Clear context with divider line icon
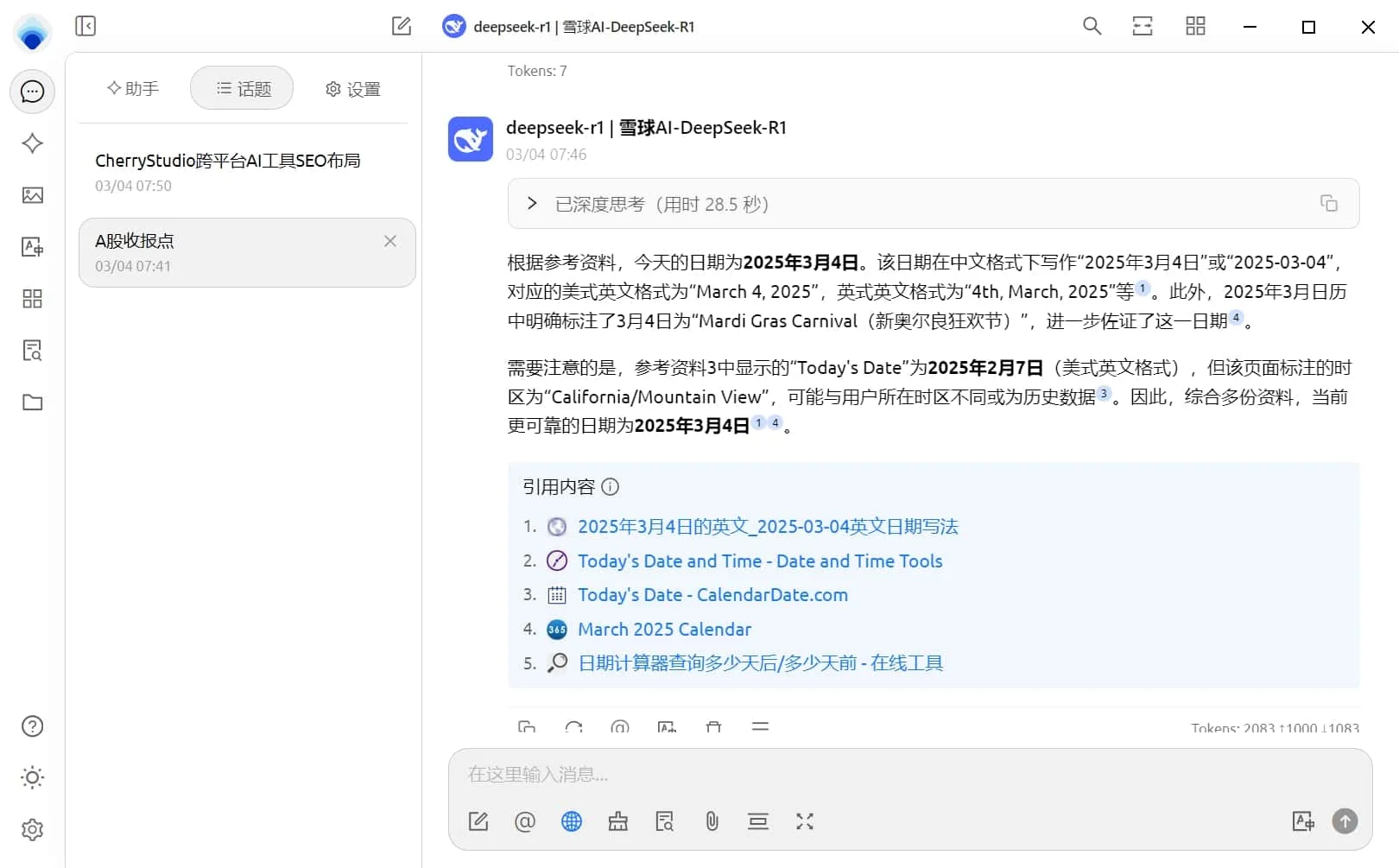 click(758, 821)
